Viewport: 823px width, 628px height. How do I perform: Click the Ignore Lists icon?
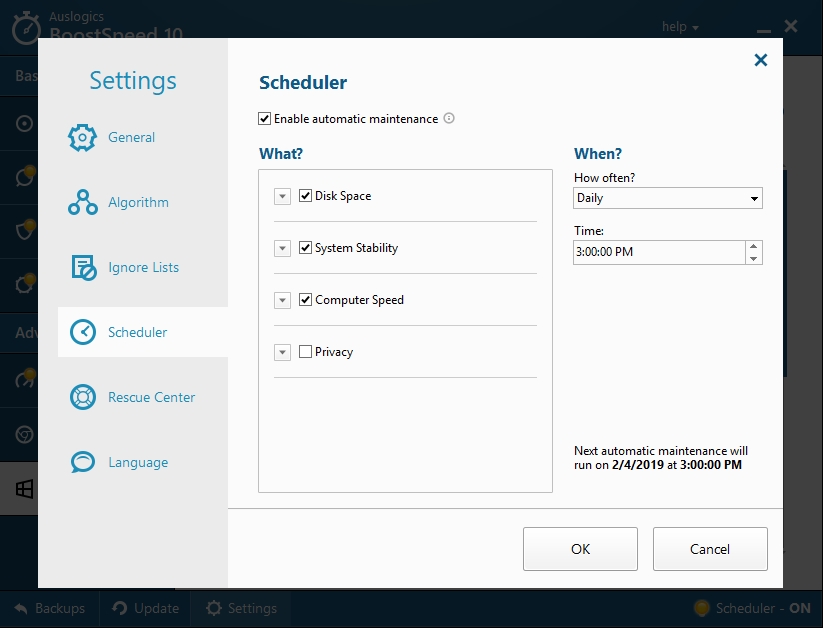pyautogui.click(x=82, y=268)
